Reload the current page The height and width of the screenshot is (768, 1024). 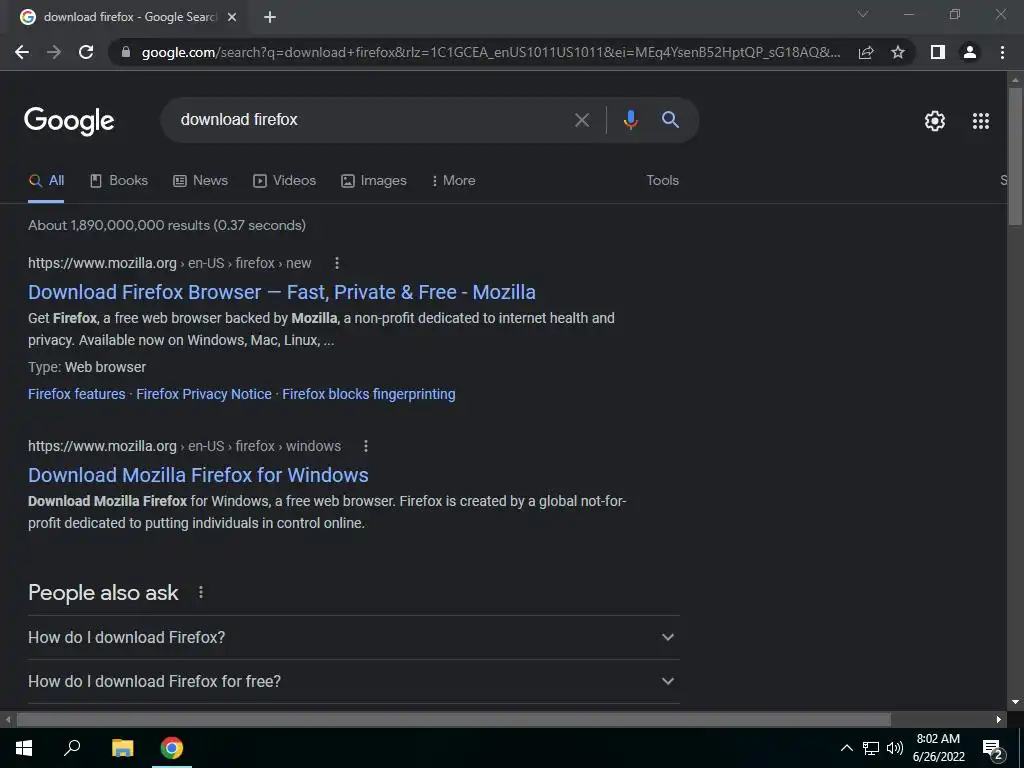tap(86, 52)
